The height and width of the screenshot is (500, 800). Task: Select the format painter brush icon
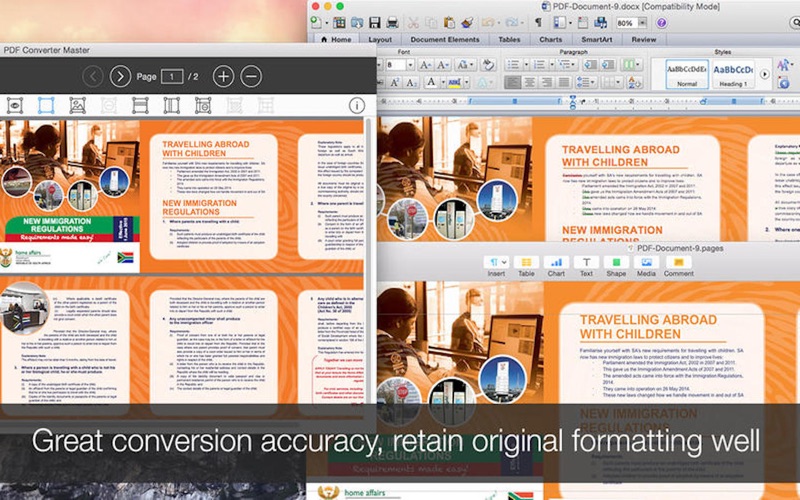[467, 22]
